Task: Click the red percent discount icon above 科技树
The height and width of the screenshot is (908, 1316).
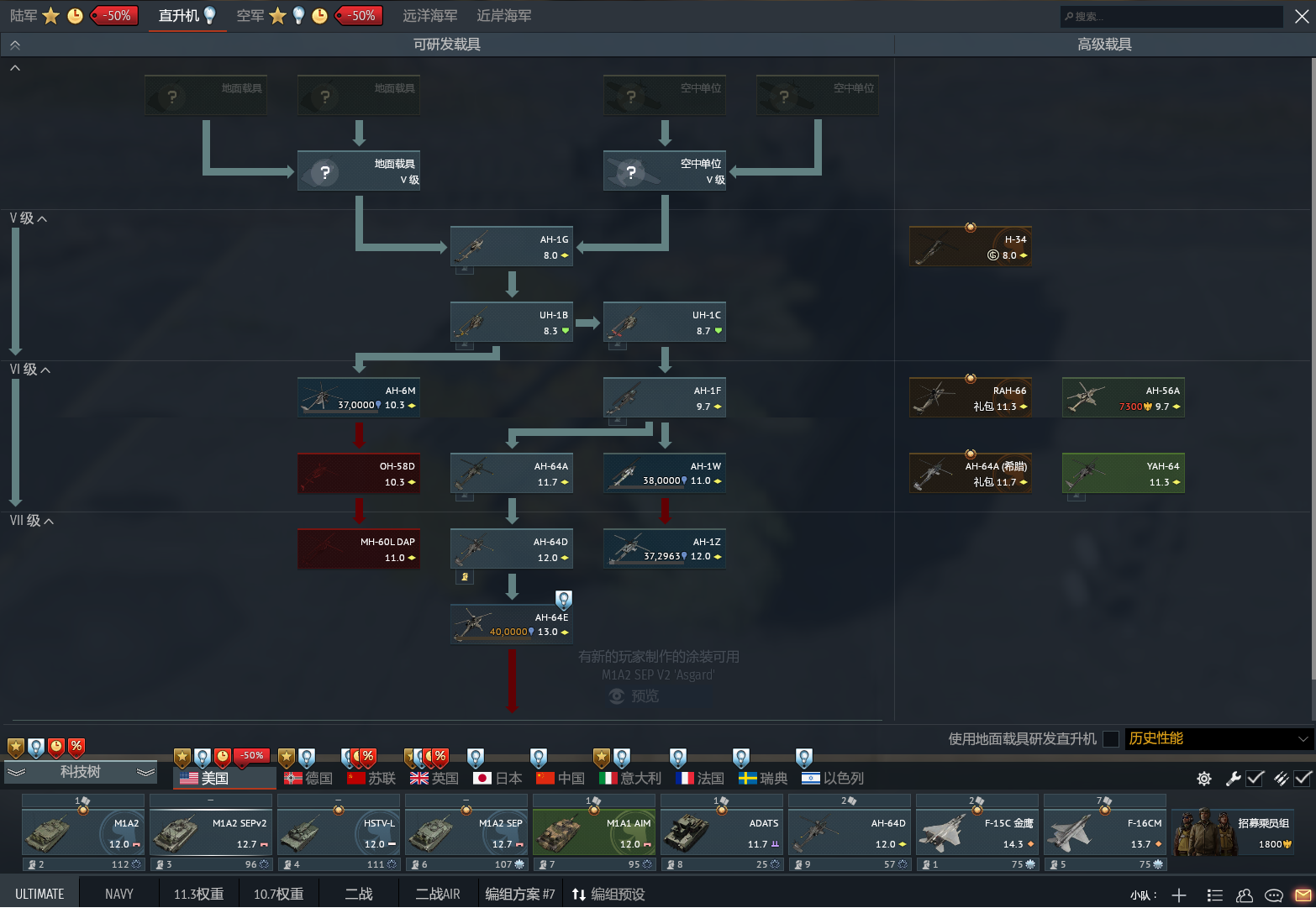Action: tap(76, 747)
